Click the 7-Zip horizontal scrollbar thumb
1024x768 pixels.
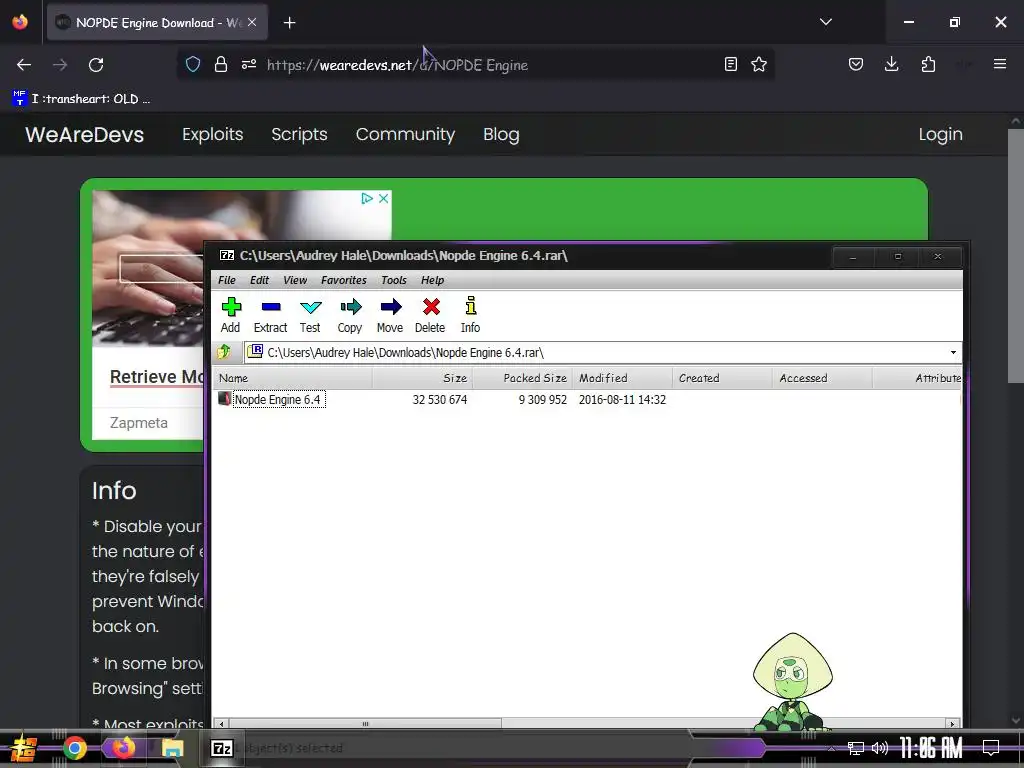point(365,723)
